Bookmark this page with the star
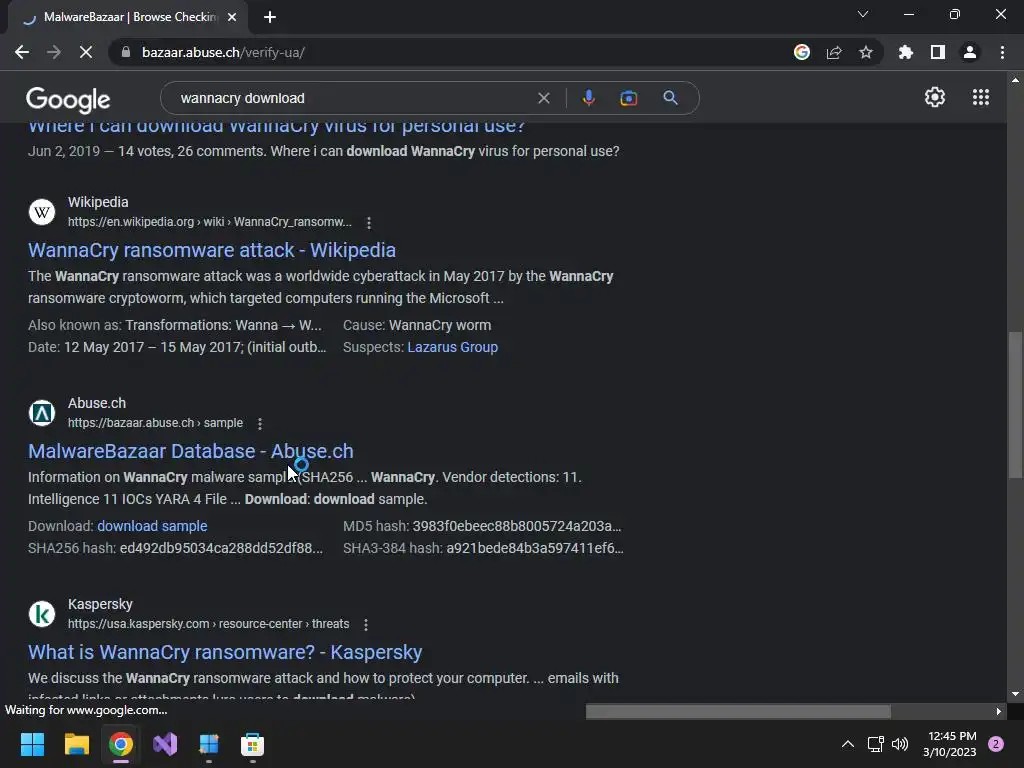This screenshot has height=768, width=1024. click(866, 52)
